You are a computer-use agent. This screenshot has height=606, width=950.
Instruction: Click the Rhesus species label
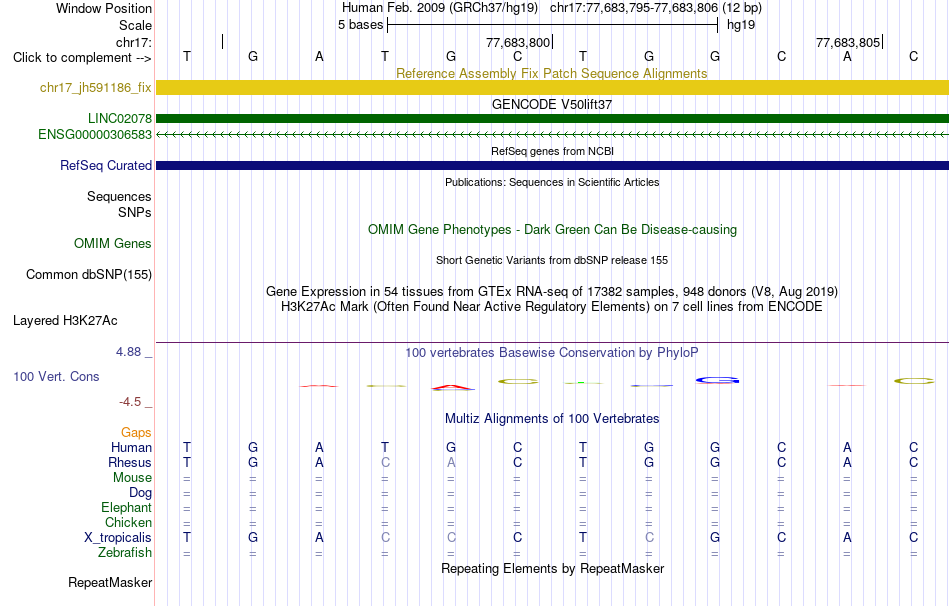[130, 463]
